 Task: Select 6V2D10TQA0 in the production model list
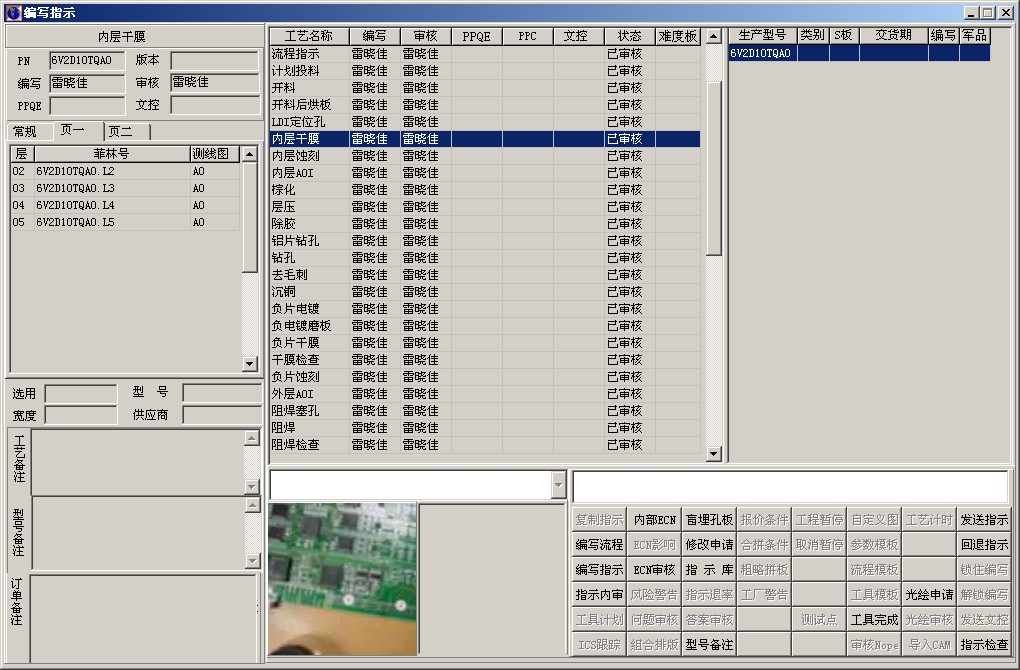pos(859,53)
